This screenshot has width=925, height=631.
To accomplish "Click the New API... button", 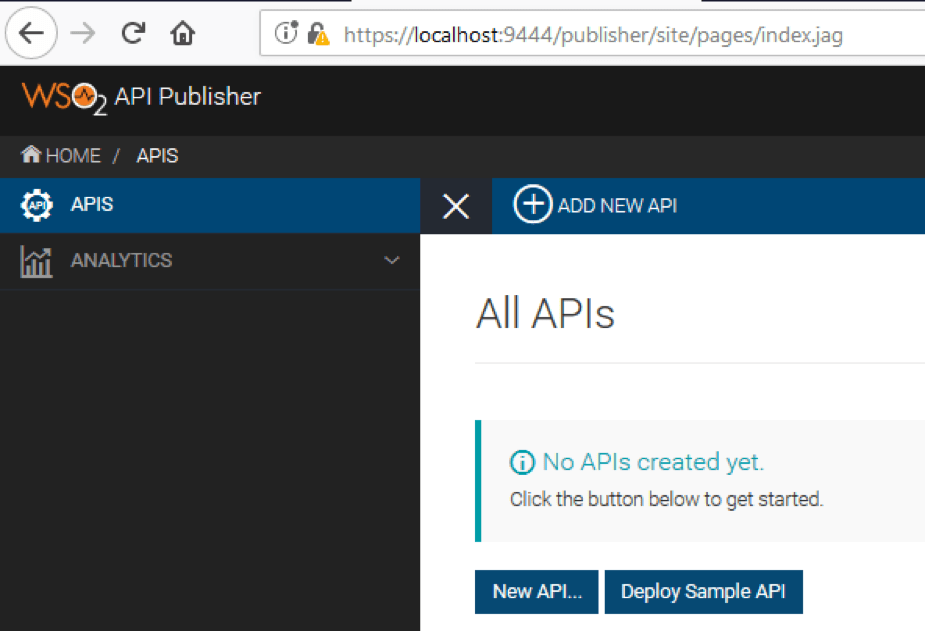I will pyautogui.click(x=537, y=591).
